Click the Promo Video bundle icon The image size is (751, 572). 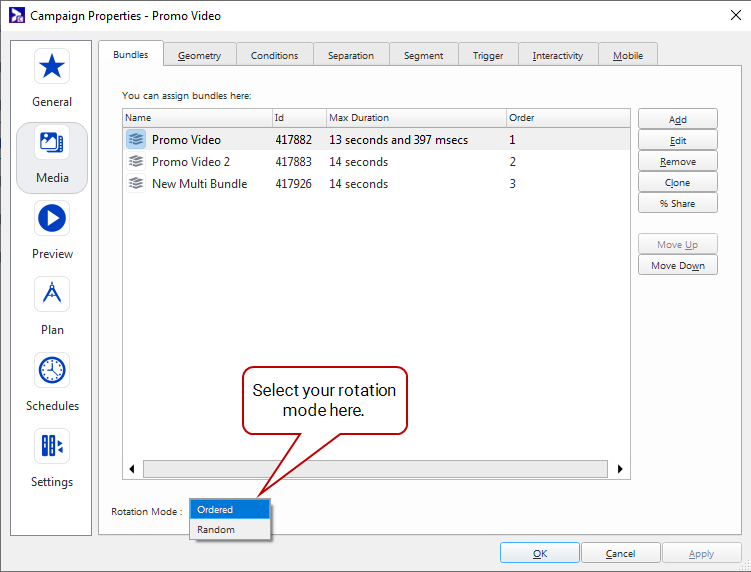point(136,140)
